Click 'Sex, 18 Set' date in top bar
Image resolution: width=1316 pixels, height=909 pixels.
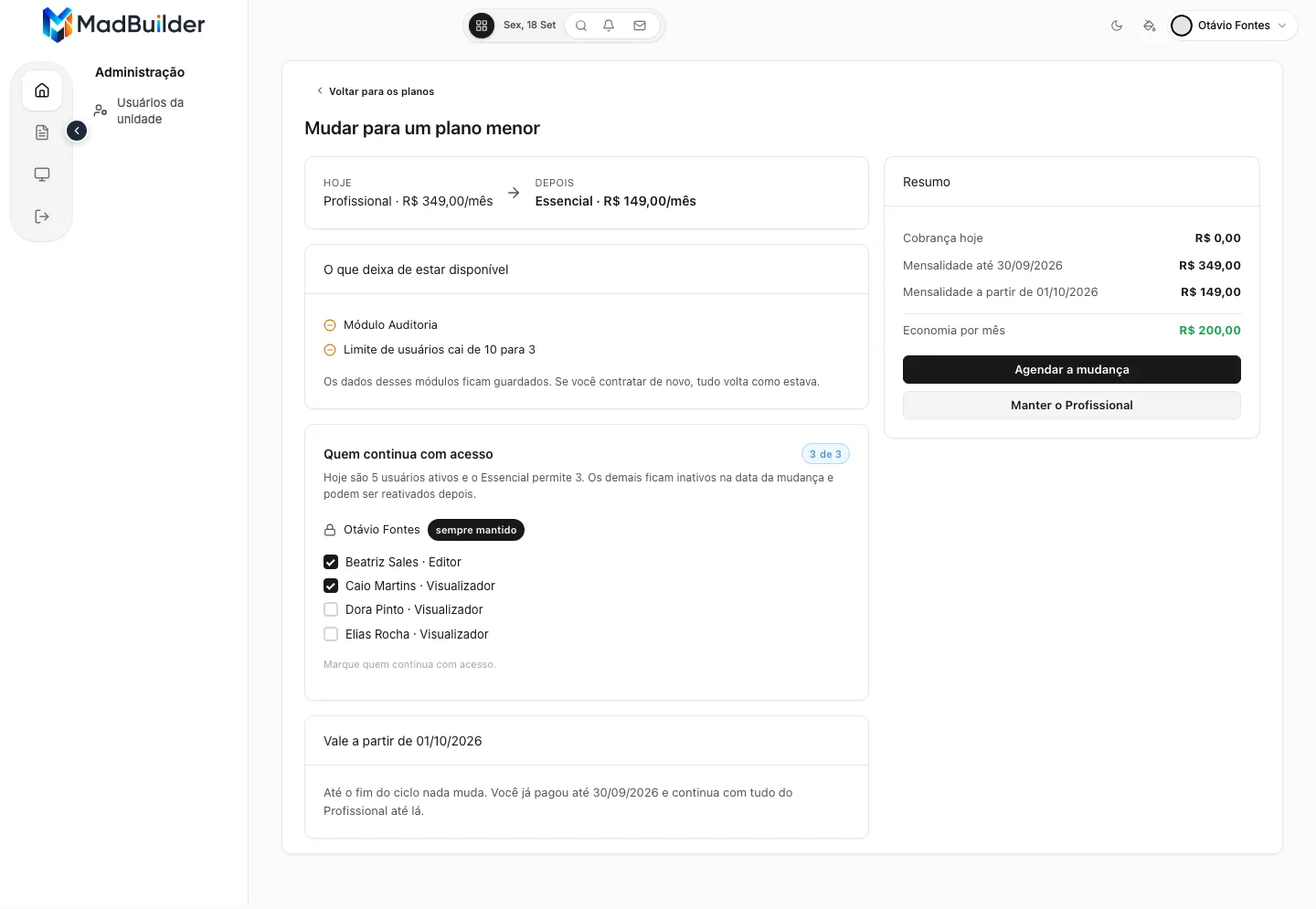[529, 26]
